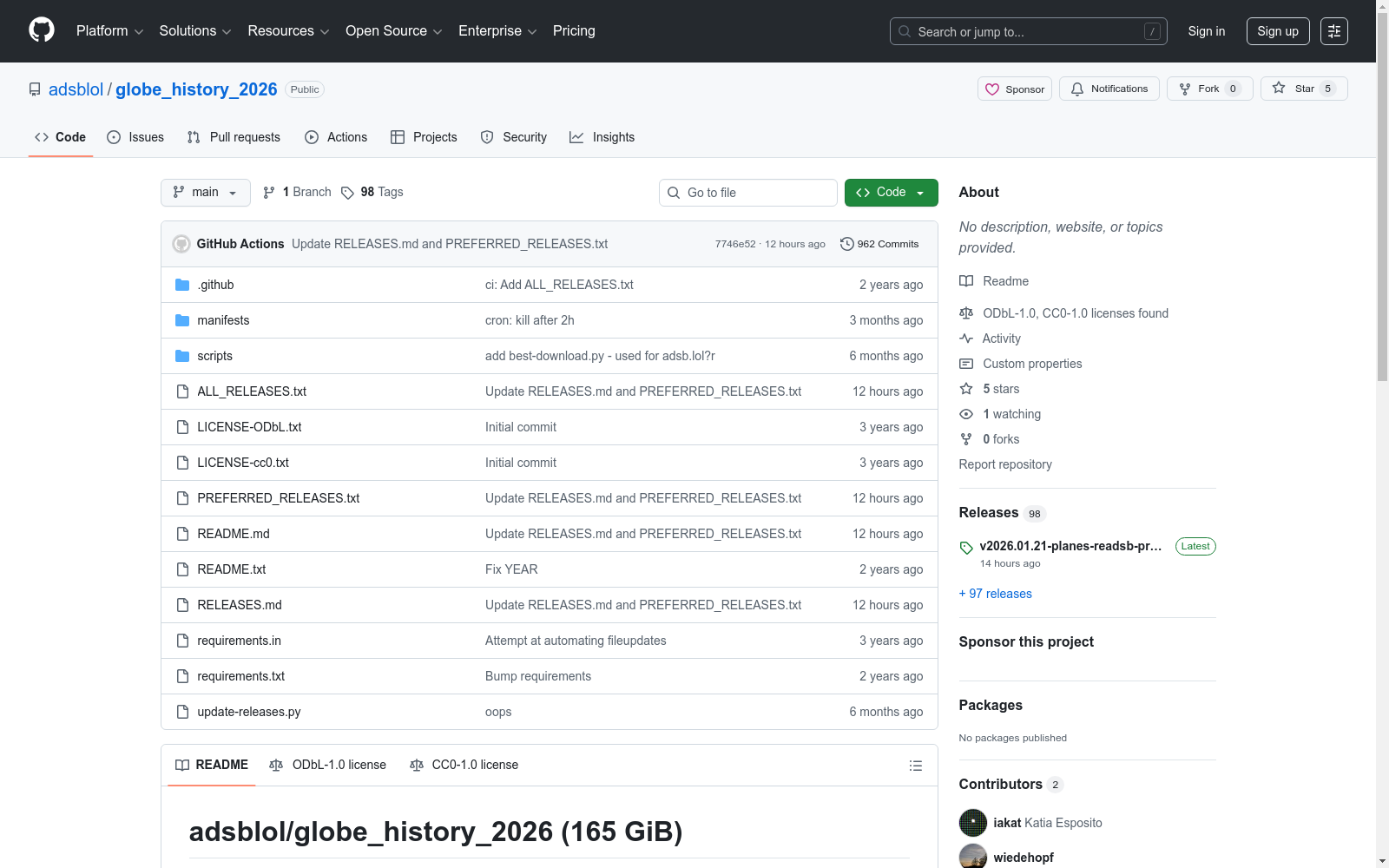Click the Sign in link

(1207, 31)
